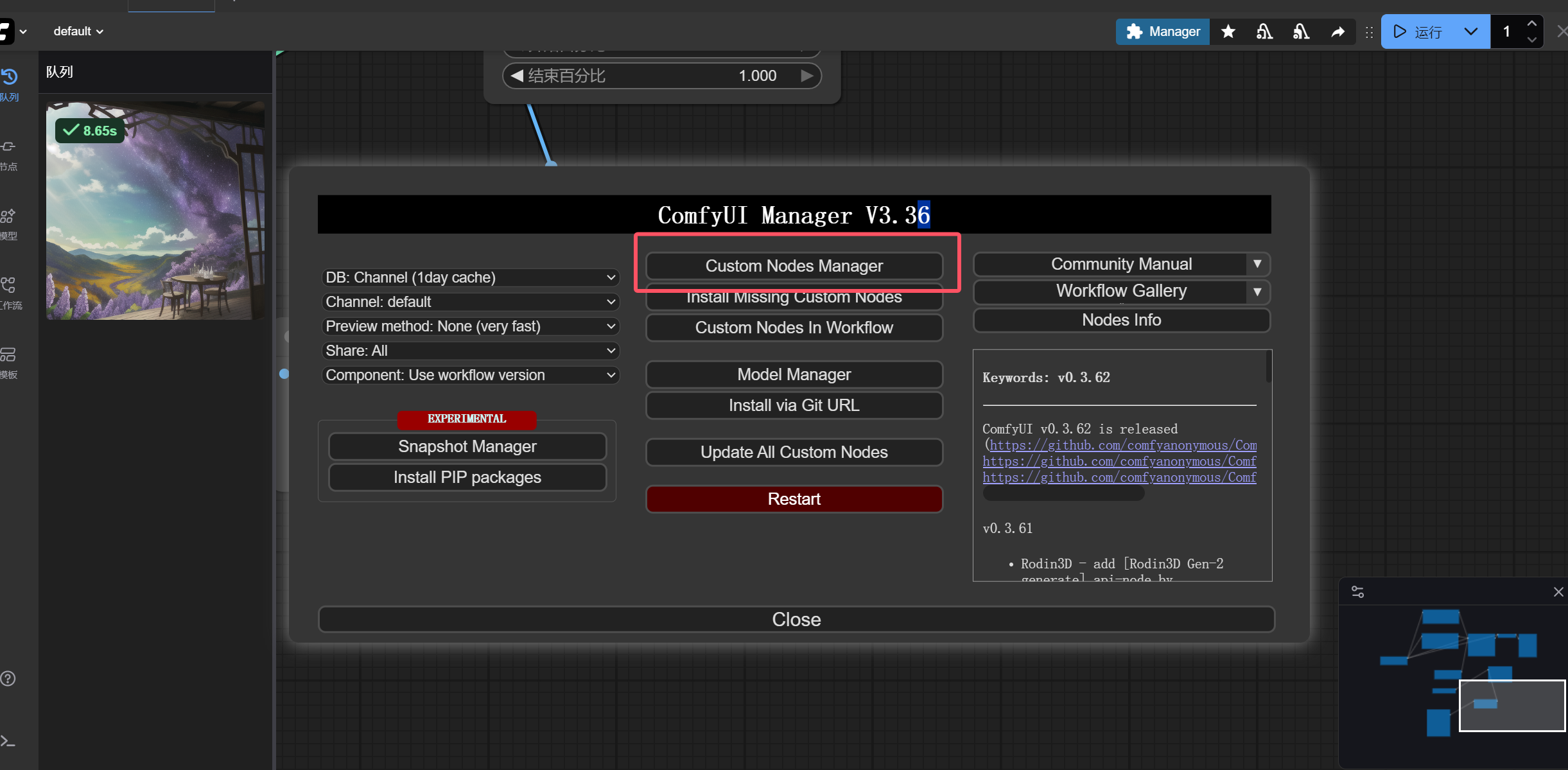Open the Manager puzzle button
Viewport: 1568px width, 770px height.
coord(1163,31)
